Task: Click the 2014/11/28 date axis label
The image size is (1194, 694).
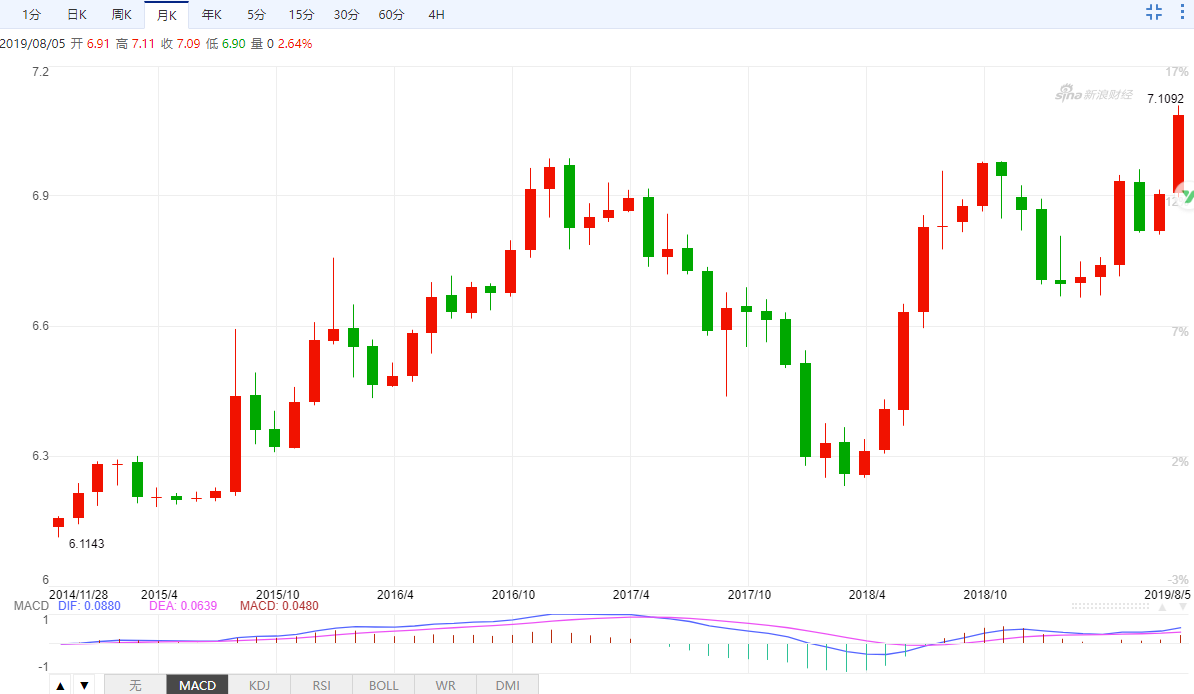Action: 78,594
